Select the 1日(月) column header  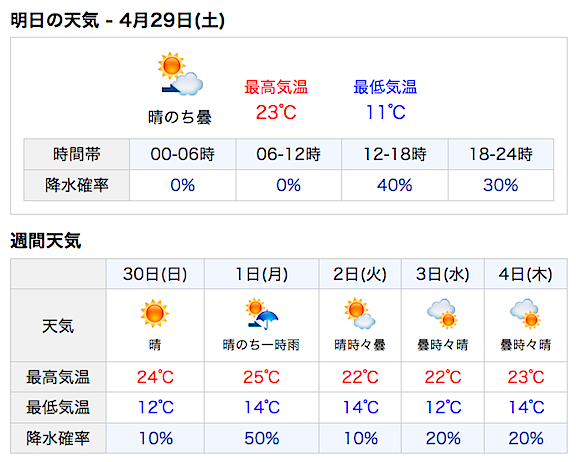(262, 274)
